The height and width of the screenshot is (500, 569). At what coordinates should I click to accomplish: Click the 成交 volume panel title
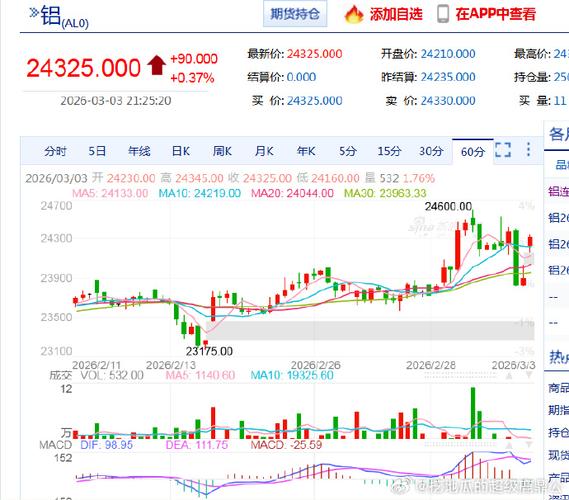(x=61, y=375)
